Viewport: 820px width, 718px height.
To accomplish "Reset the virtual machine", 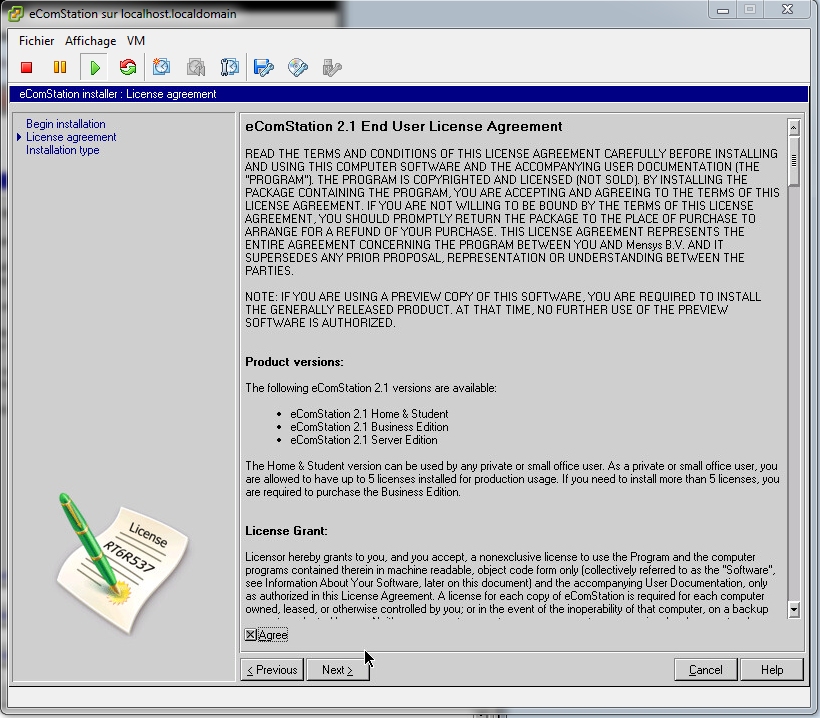I will pos(128,68).
